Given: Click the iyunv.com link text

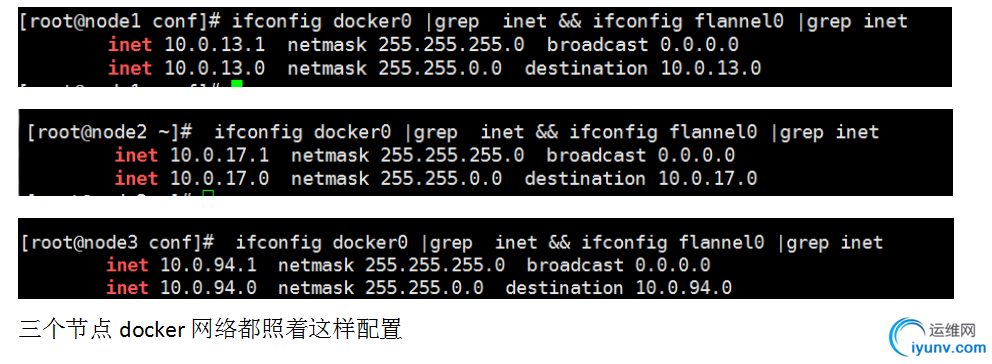Looking at the screenshot, I should tap(949, 348).
